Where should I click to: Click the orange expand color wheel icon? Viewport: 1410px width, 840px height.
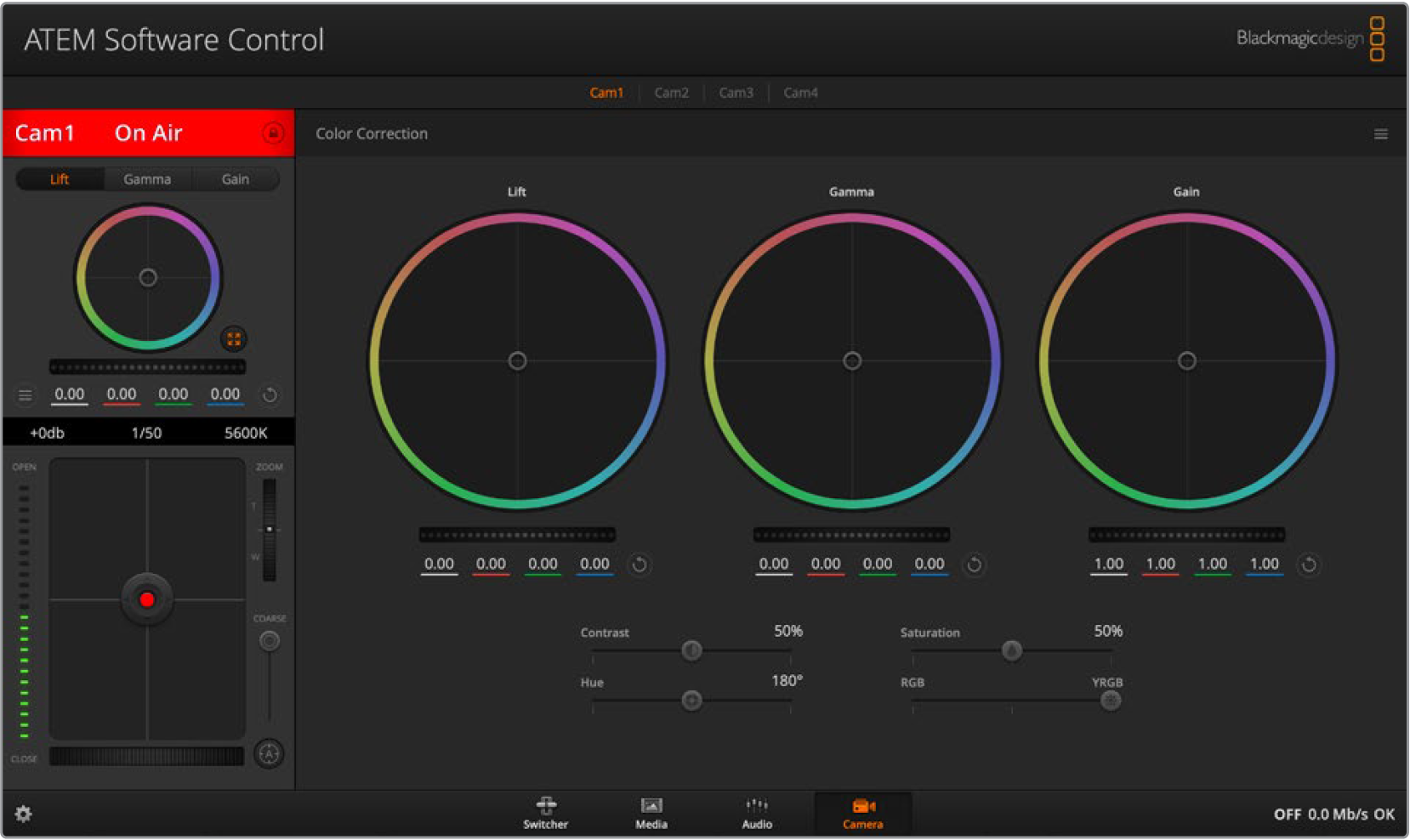[x=233, y=338]
